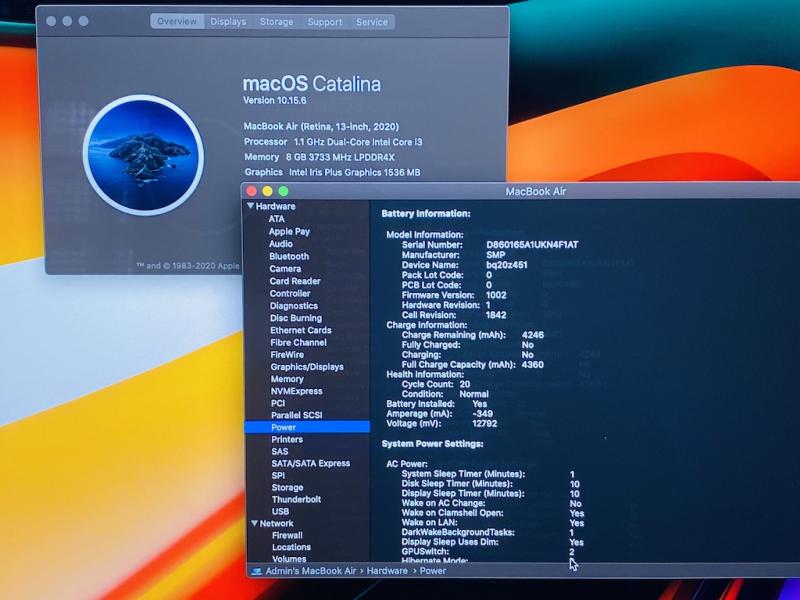Collapse the Network section triangle
This screenshot has height=600, width=800.
pyautogui.click(x=255, y=523)
